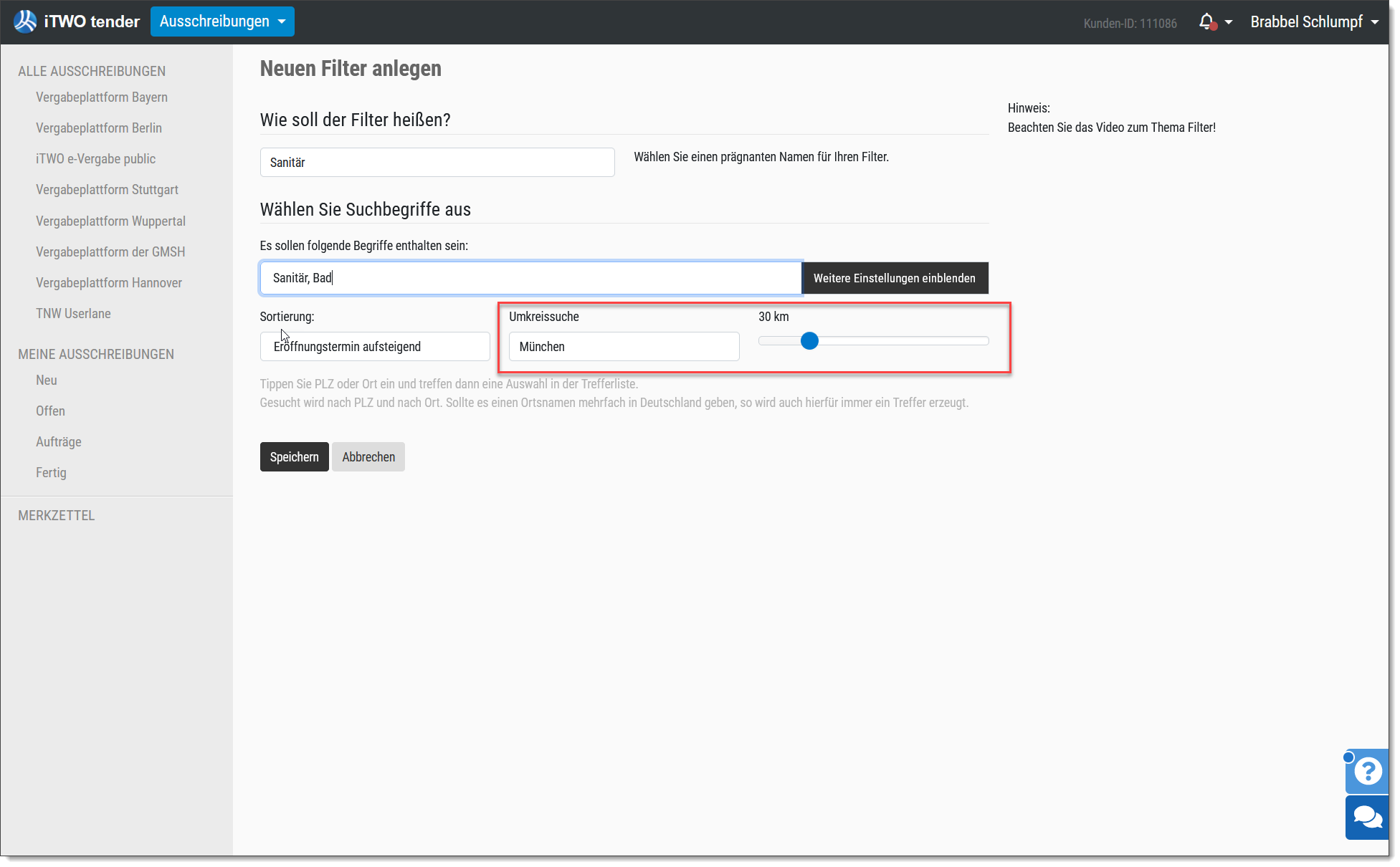Open iTWO e-Vergabe public
The height and width of the screenshot is (867, 1400).
[95, 159]
